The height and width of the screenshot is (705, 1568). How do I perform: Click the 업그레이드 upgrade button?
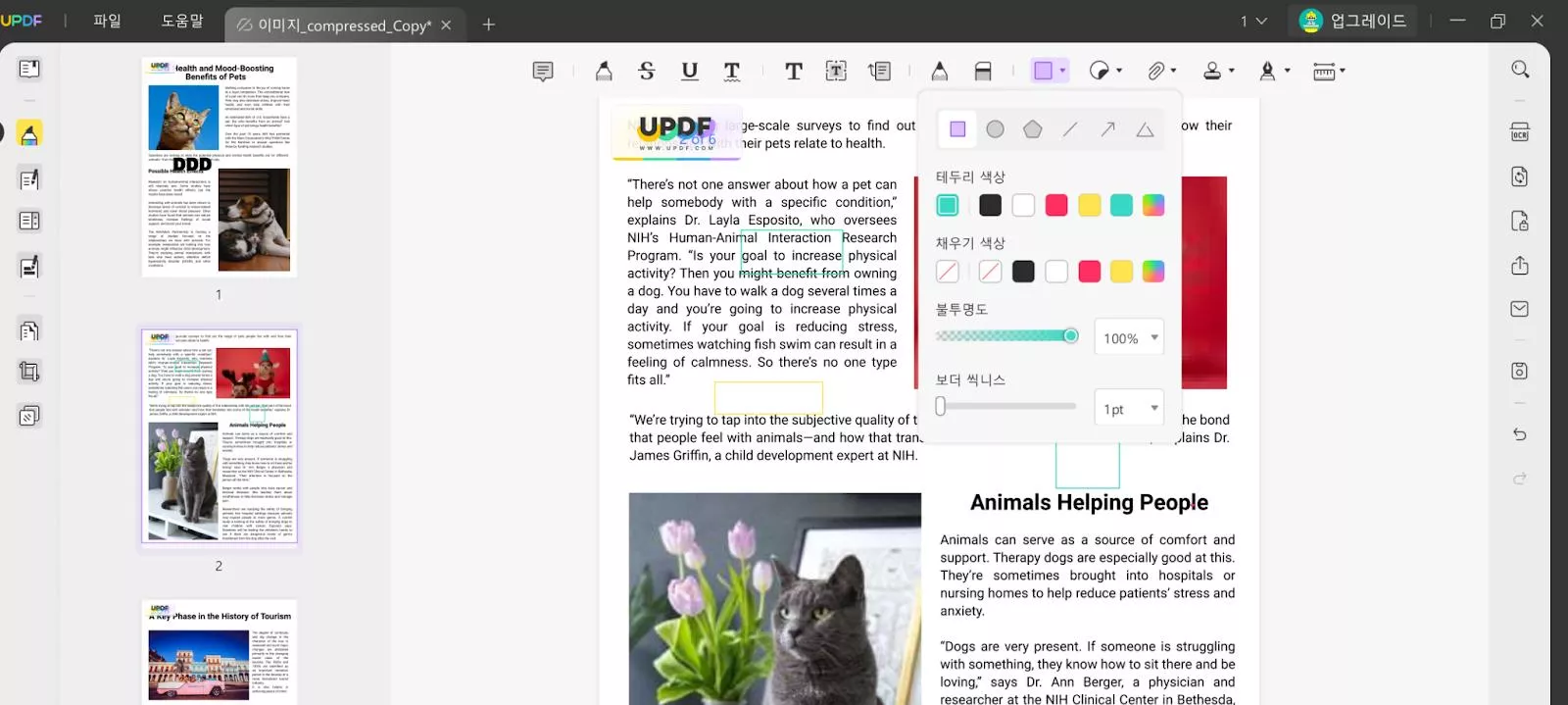tap(1354, 21)
